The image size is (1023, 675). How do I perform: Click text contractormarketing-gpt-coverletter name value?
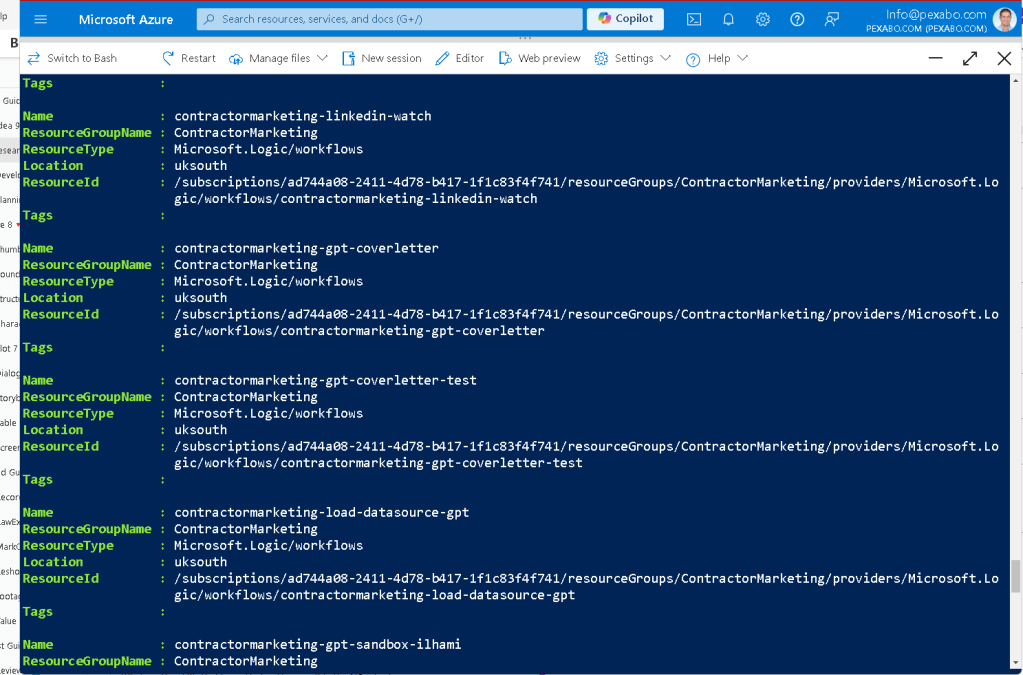[306, 248]
